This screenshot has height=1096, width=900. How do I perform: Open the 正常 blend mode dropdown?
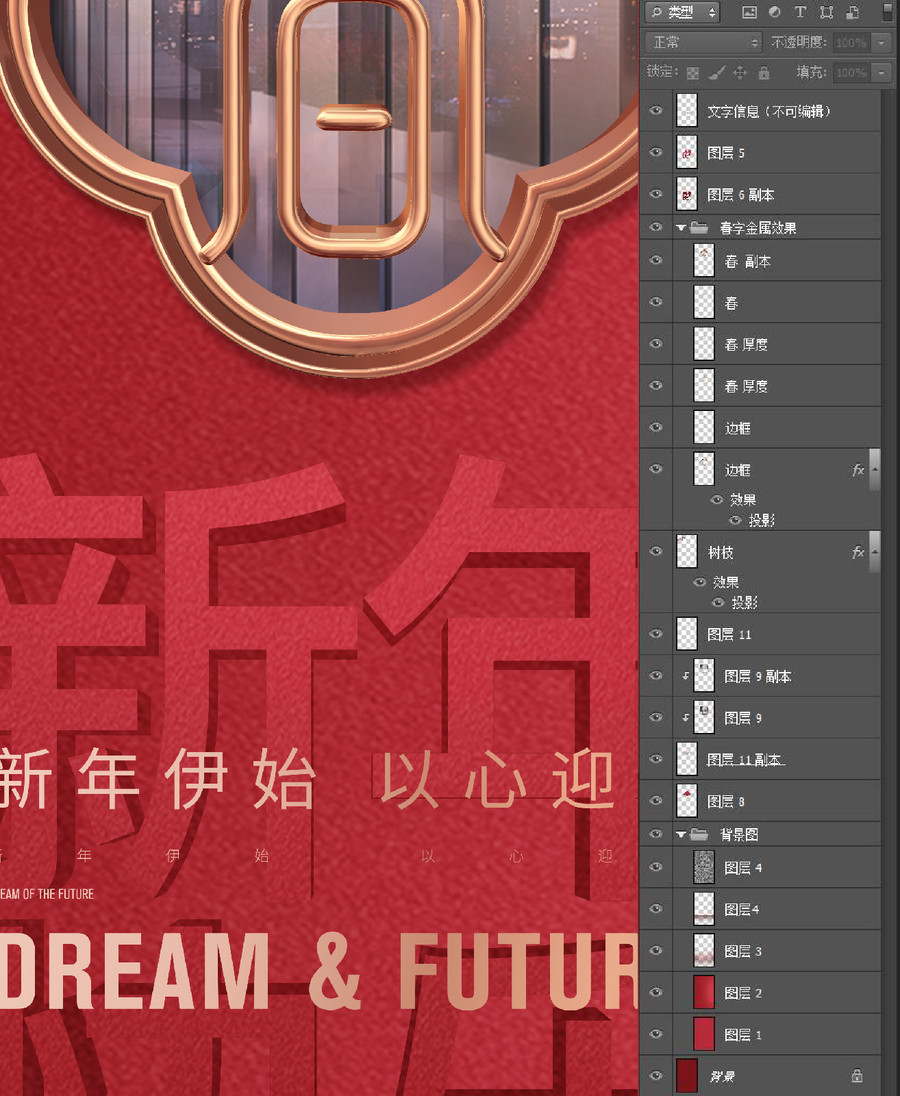click(703, 43)
